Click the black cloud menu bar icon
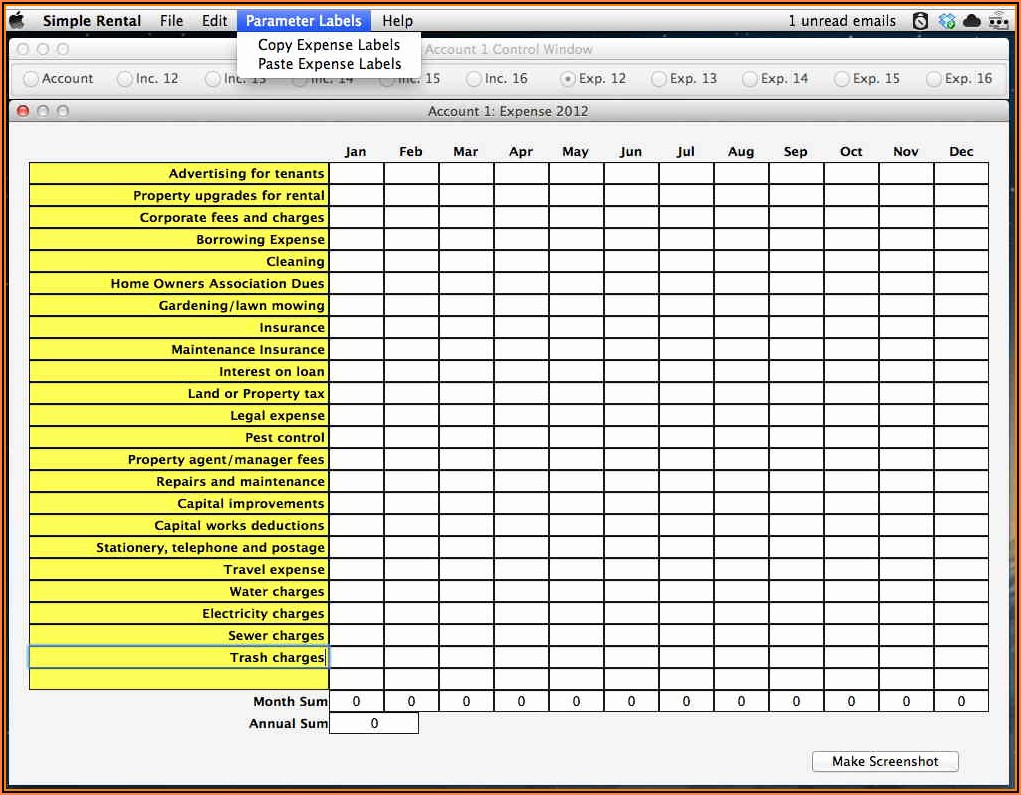 971,20
